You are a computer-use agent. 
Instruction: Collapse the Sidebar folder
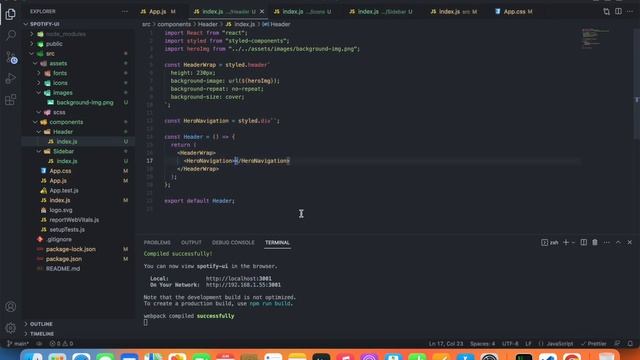39,151
